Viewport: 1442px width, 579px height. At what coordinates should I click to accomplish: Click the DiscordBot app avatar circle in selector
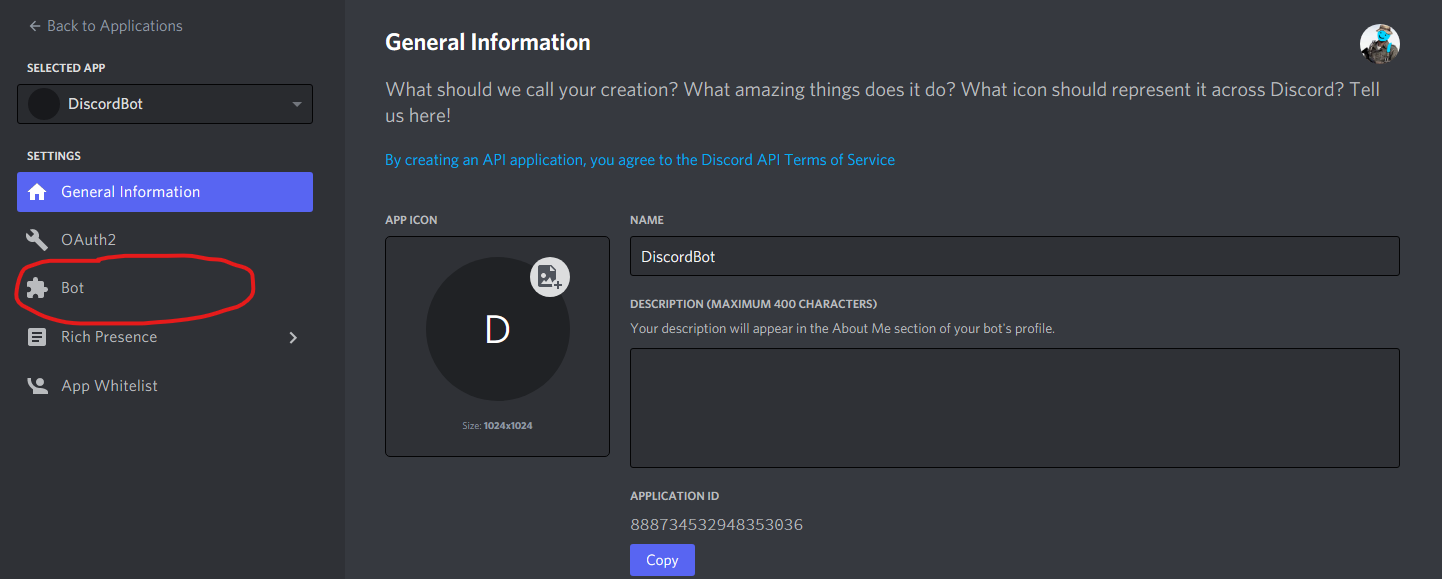click(44, 104)
